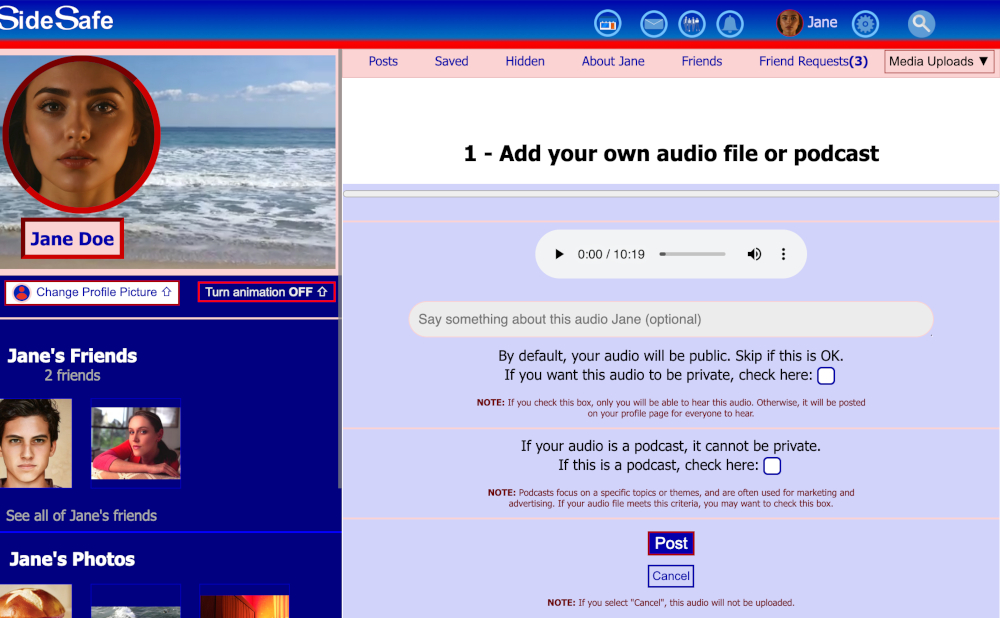1000x618 pixels.
Task: Post the uploaded audio file
Action: (670, 542)
